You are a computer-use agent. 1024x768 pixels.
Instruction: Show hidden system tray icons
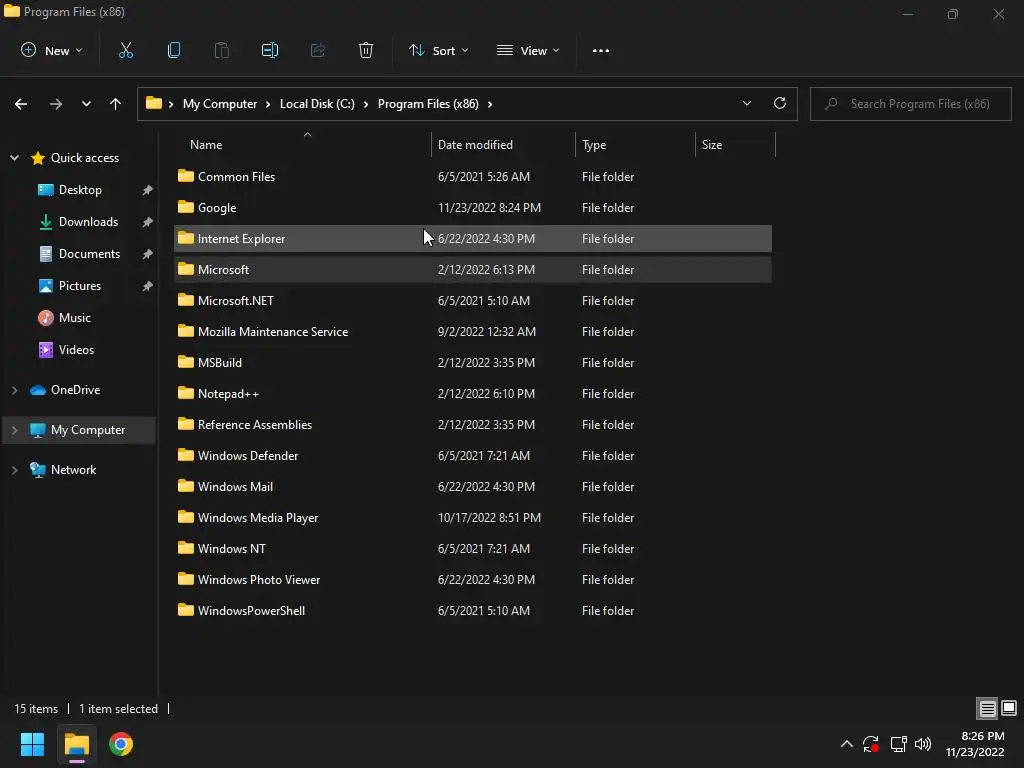[846, 744]
